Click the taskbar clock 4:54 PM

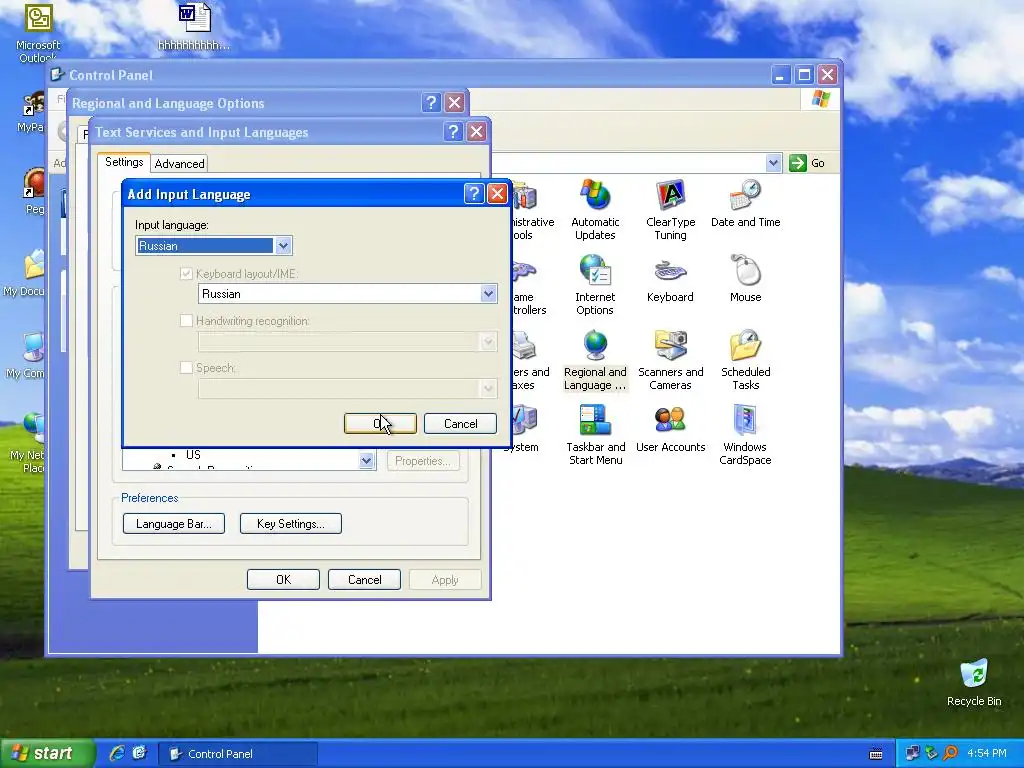(987, 753)
